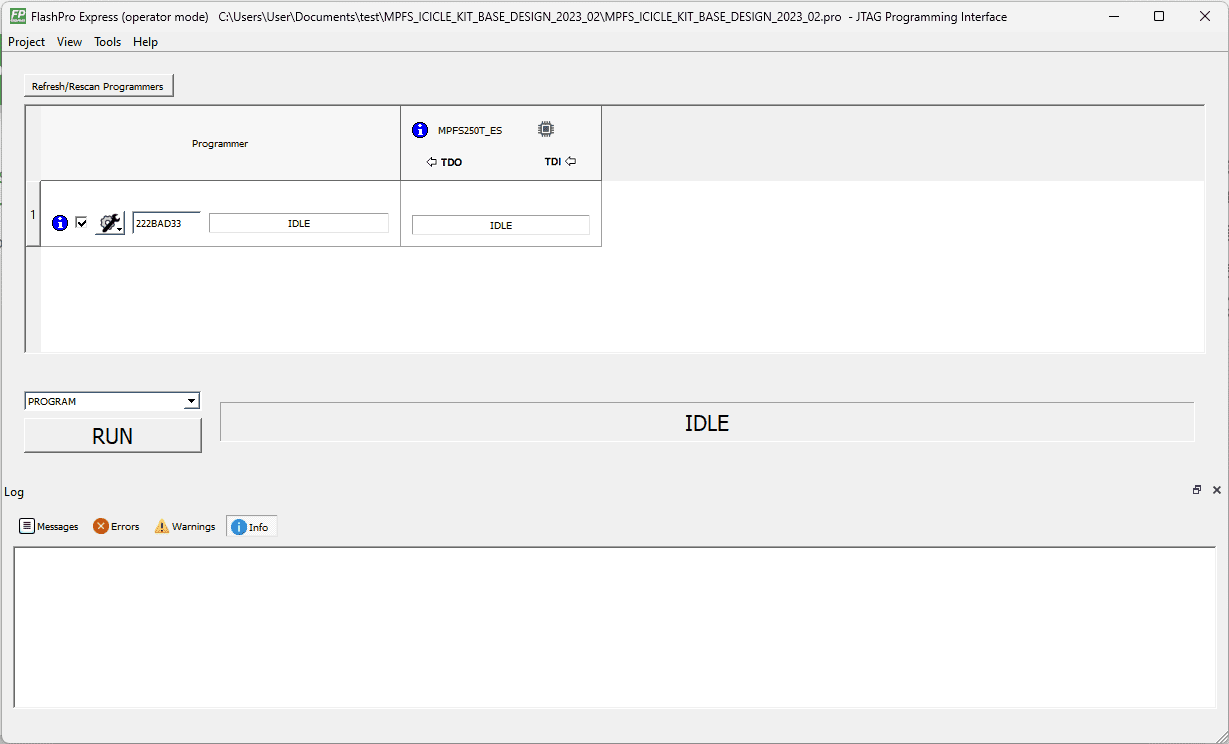Click Refresh/Rescan Programmers button
This screenshot has height=744, width=1229.
click(x=98, y=86)
